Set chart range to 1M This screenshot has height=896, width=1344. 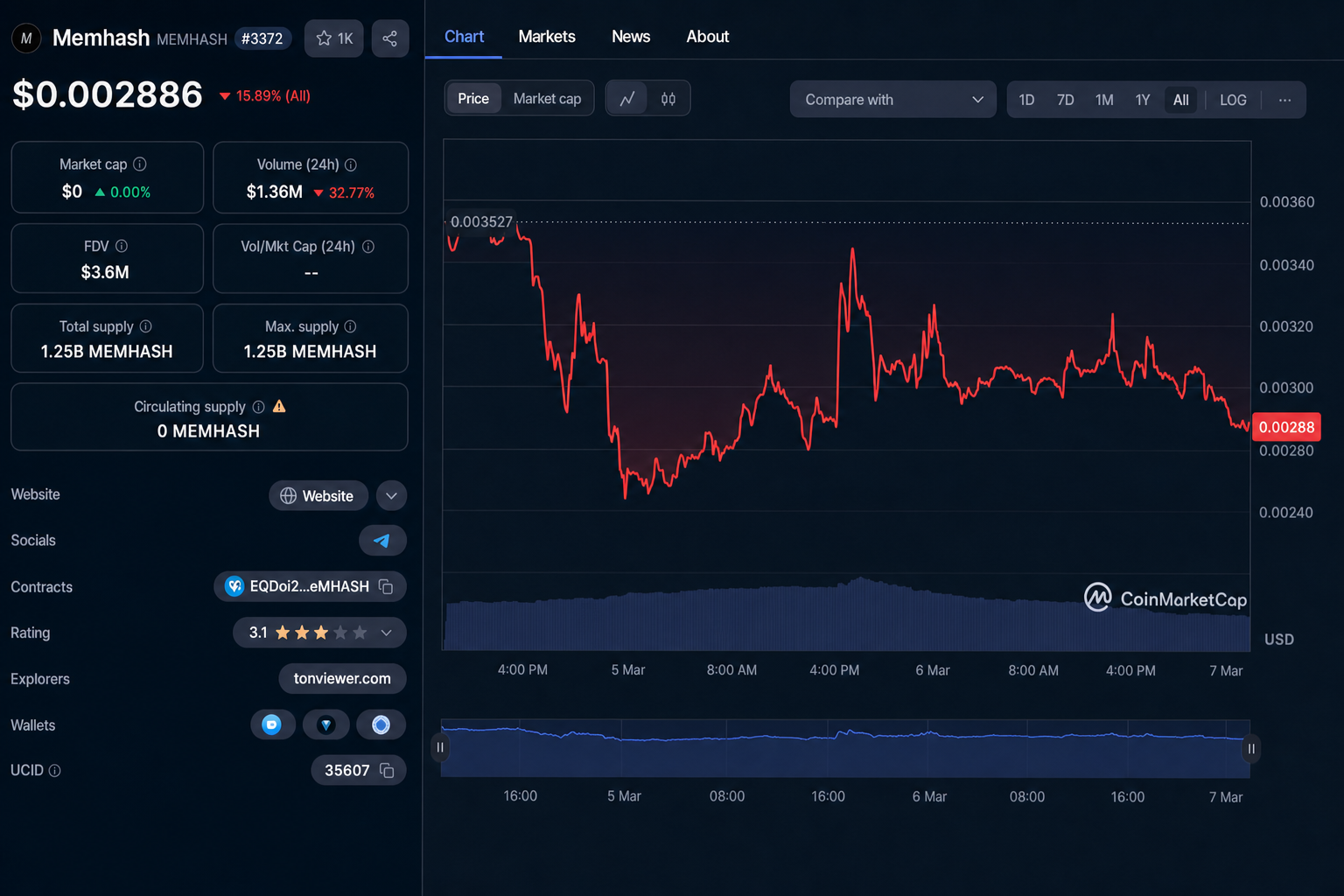click(1104, 100)
